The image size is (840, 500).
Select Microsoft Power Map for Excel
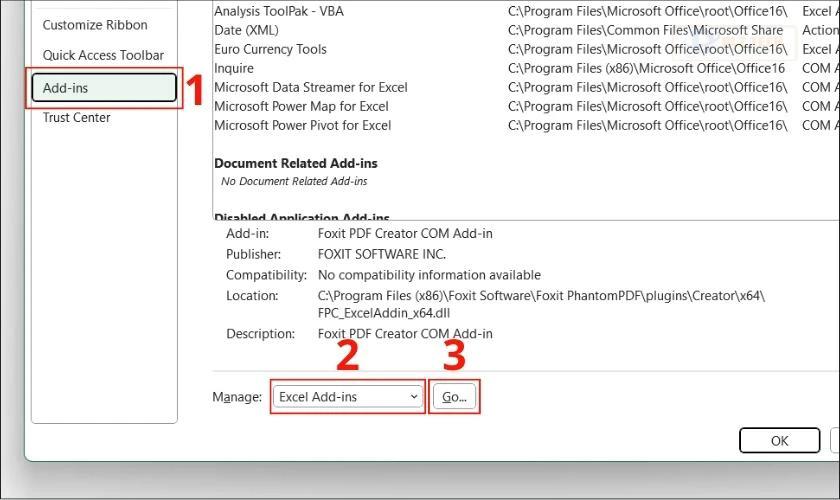tap(526, 106)
